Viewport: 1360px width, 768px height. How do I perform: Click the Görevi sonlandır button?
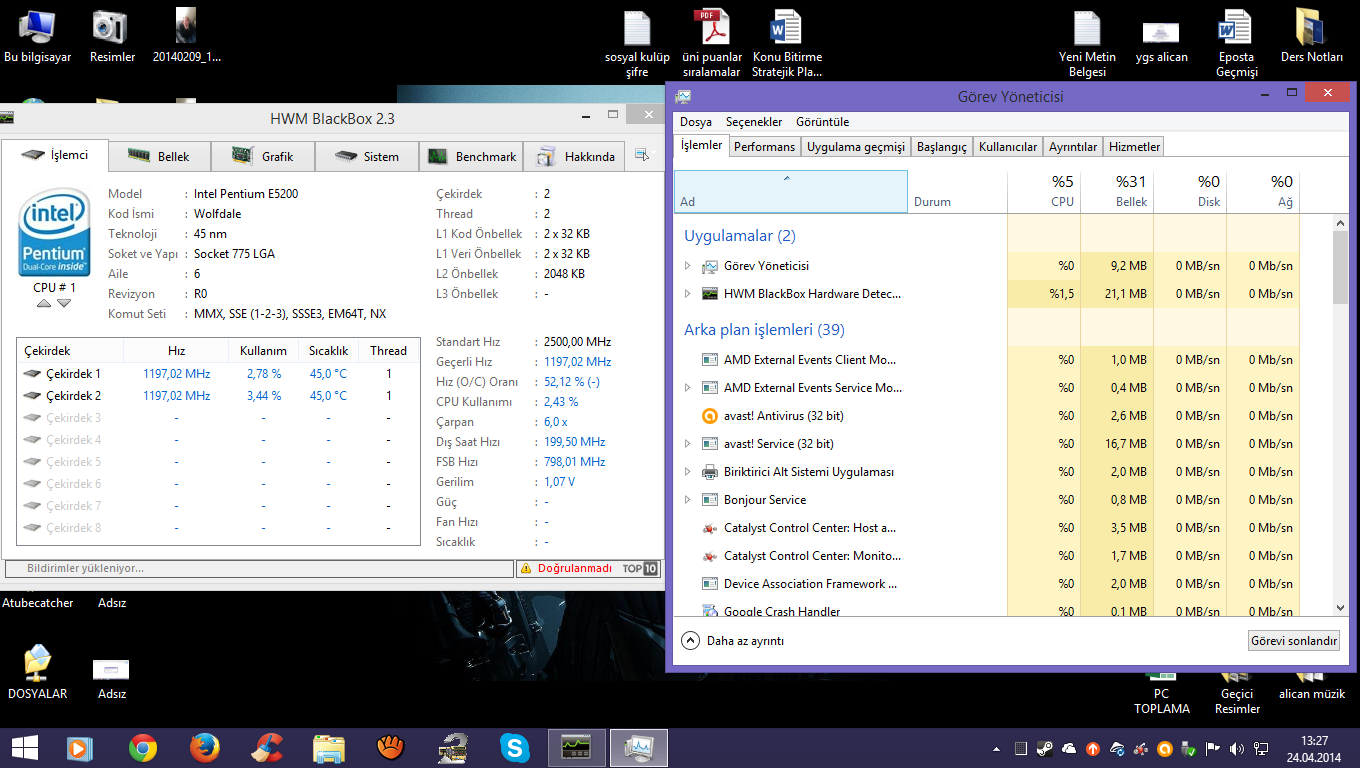click(x=1294, y=641)
